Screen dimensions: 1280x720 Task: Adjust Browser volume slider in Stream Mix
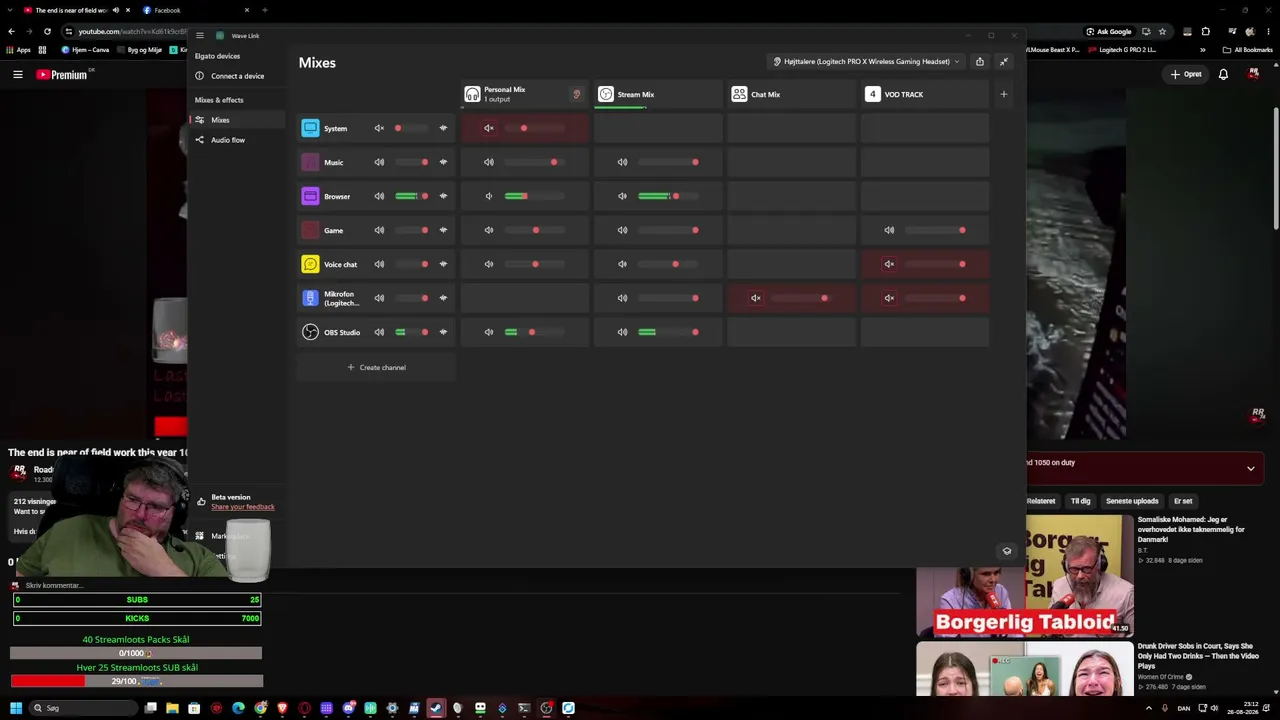click(x=668, y=196)
